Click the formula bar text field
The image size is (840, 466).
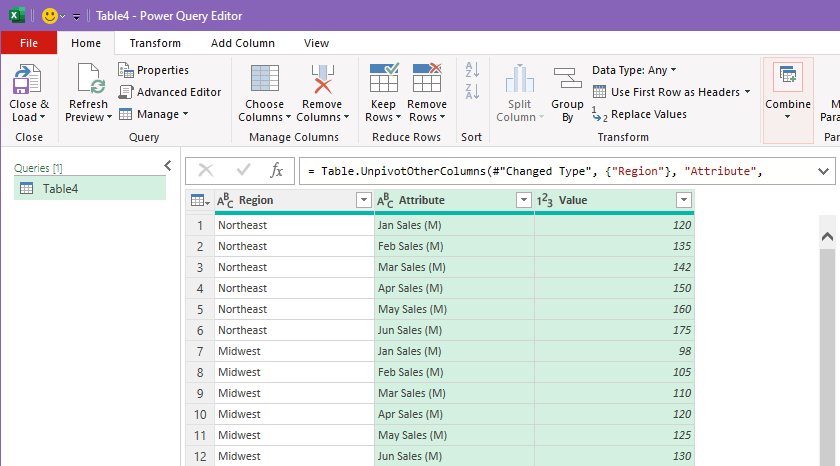coord(557,171)
